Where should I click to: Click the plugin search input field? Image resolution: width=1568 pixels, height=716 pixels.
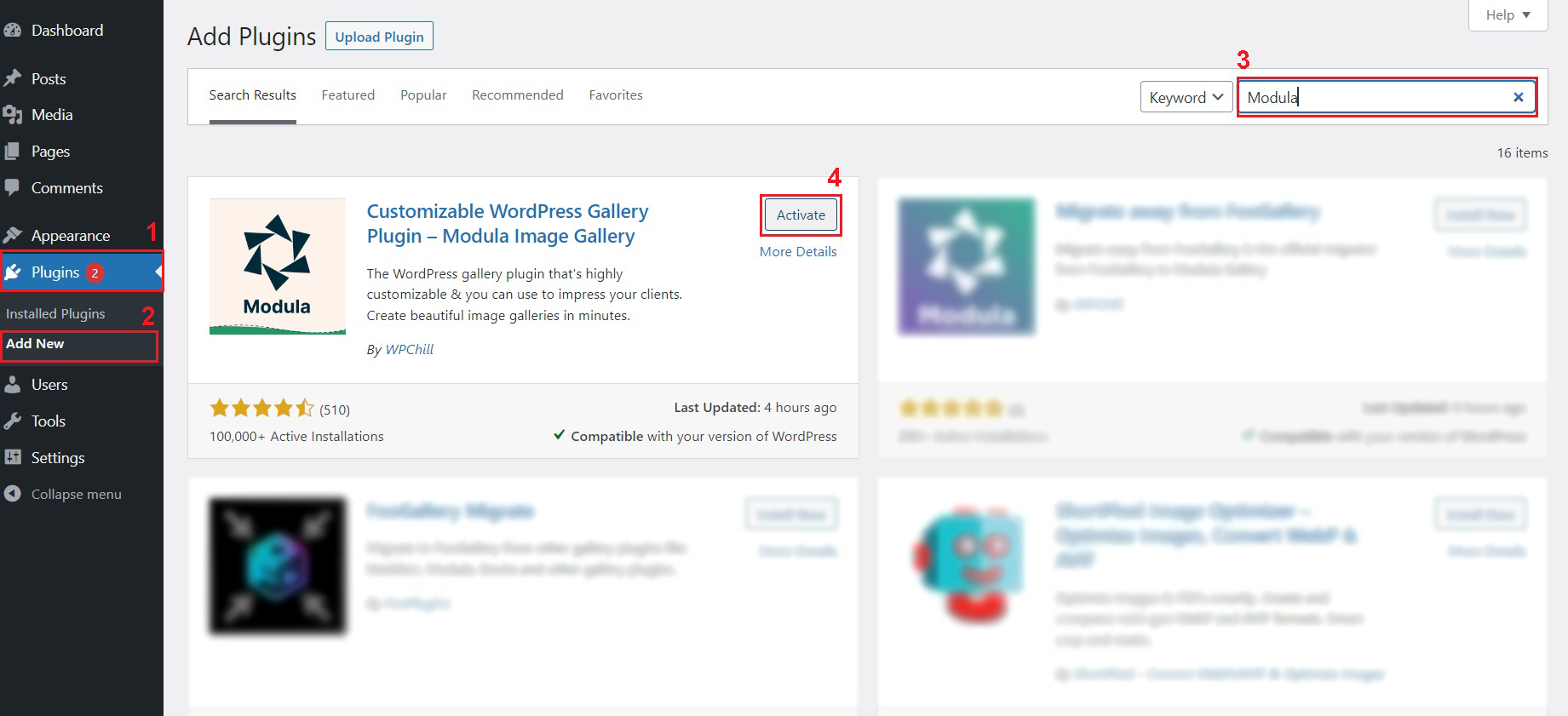[1371, 97]
